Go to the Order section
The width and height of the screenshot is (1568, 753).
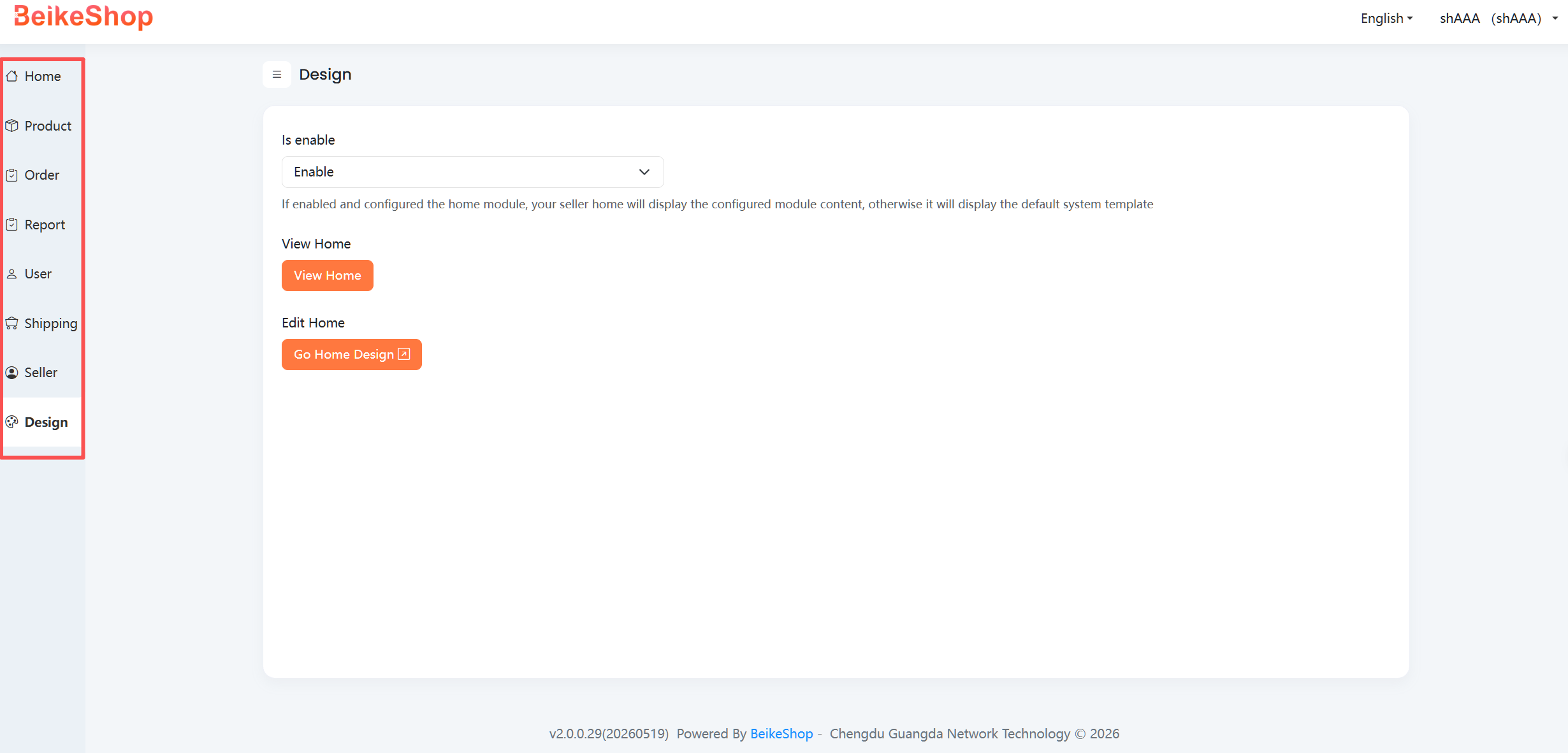click(42, 175)
